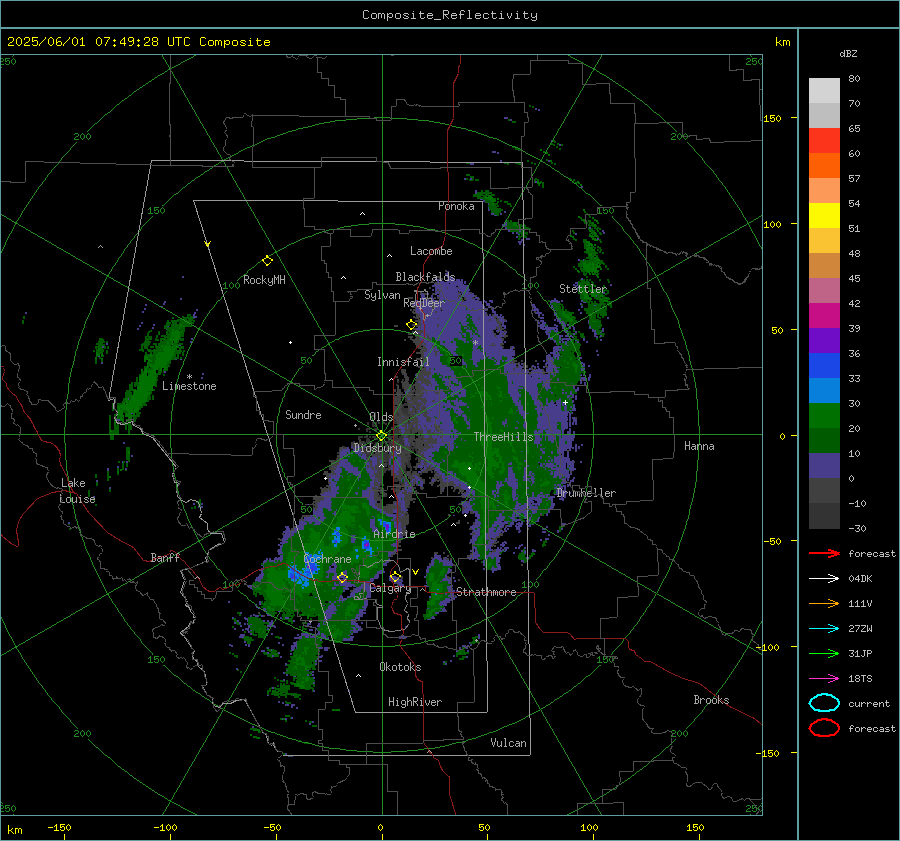
Task: Click the Limestone label
Action: click(189, 386)
